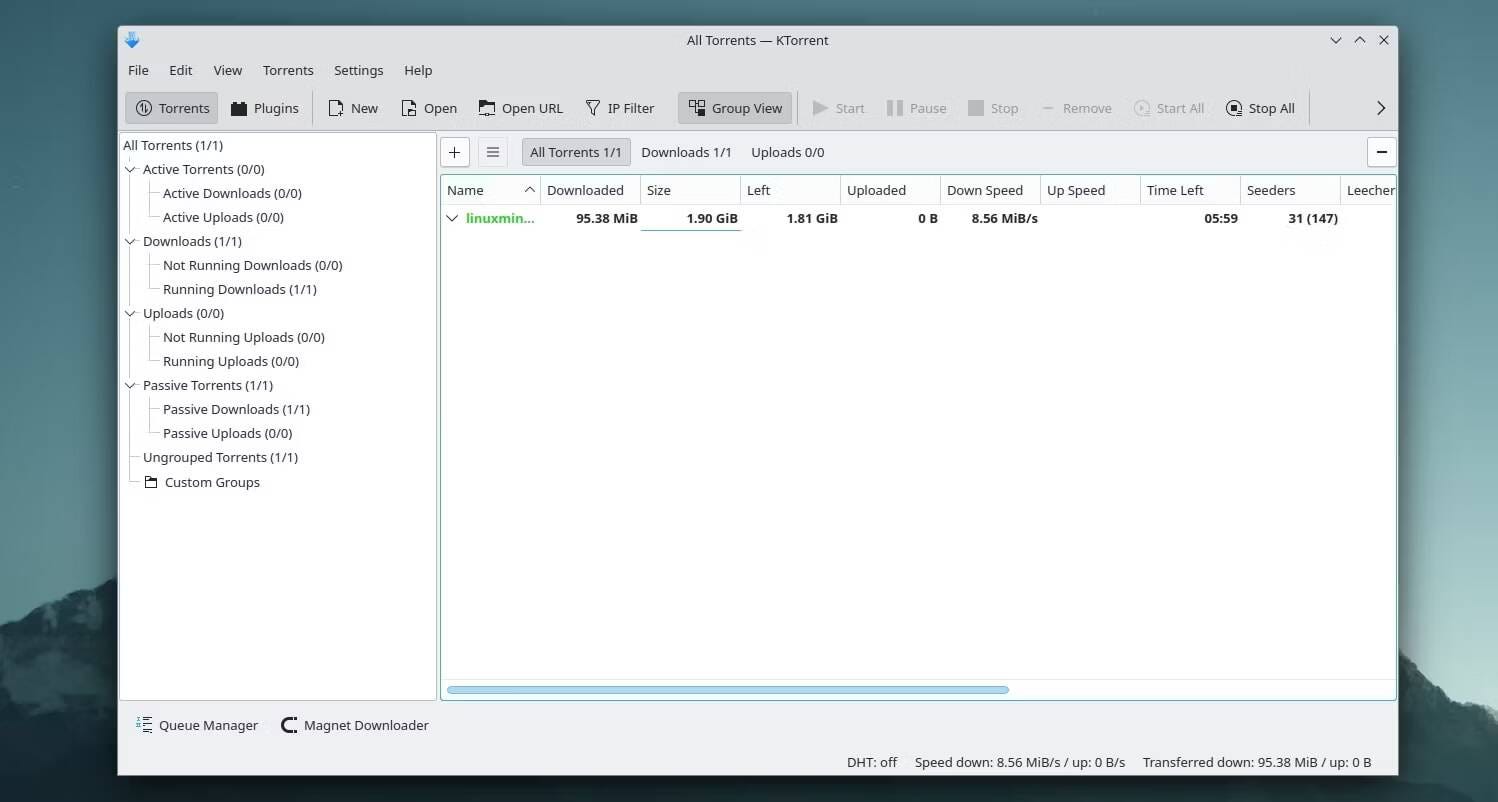Collapse the Active Torrents group
Screen dimensions: 1498x802
(x=130, y=169)
